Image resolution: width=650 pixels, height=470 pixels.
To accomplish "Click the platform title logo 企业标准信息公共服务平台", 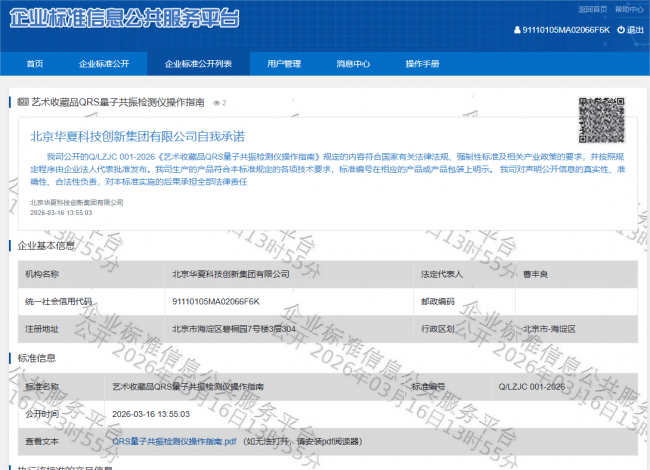I will pos(125,20).
